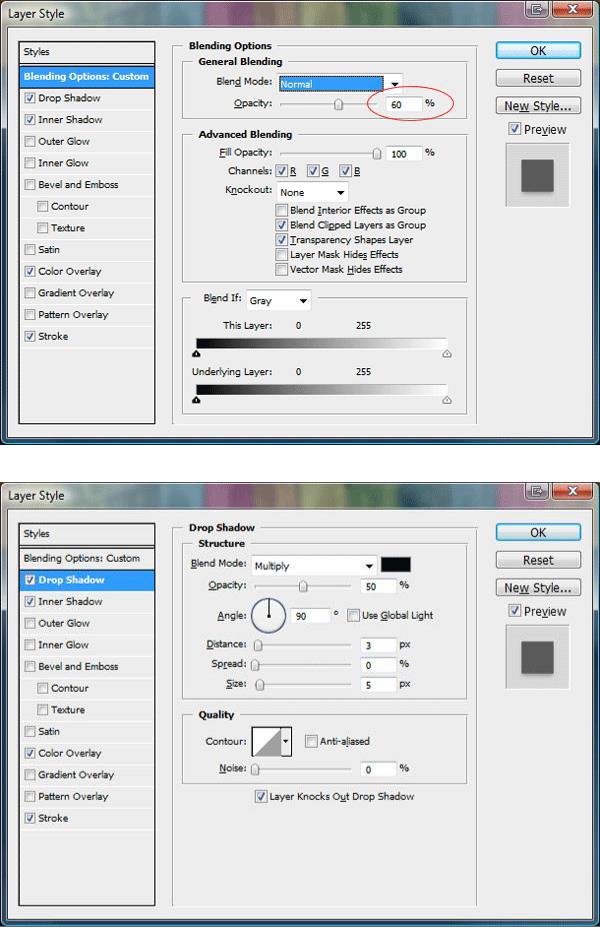
Task: Select Blending Options: Custom in top dialog
Action: (87, 76)
